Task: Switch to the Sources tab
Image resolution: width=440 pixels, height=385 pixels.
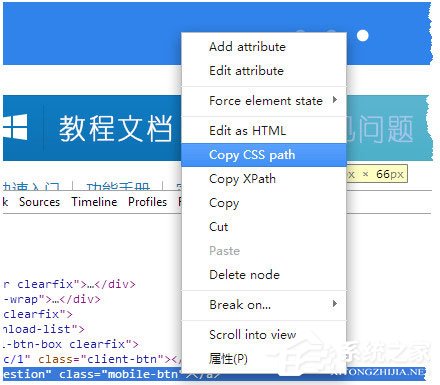Action: (x=40, y=202)
